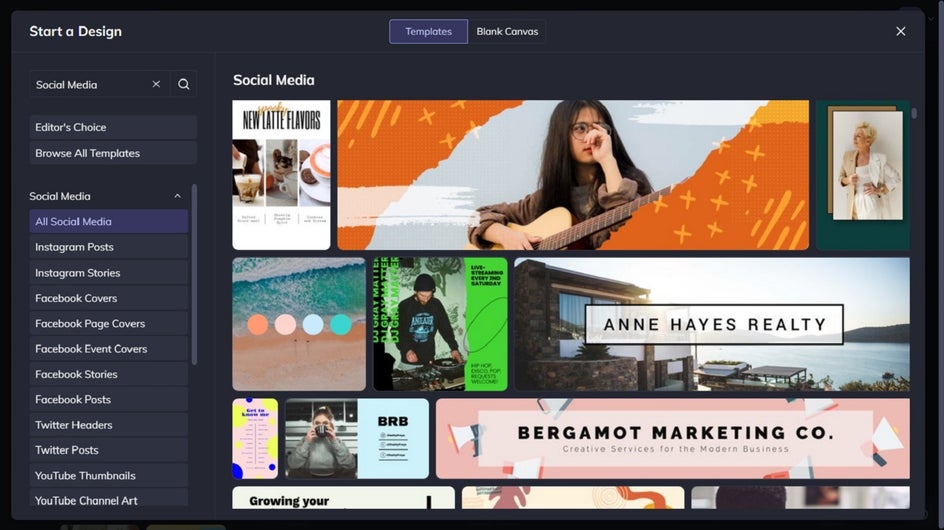Click the magnifier search icon
This screenshot has width=944, height=530.
click(184, 84)
